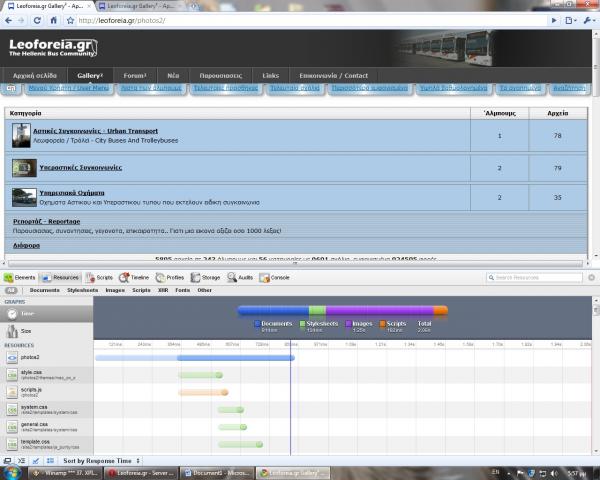600x480 pixels.
Task: Open the Storage panel
Action: click(206, 277)
